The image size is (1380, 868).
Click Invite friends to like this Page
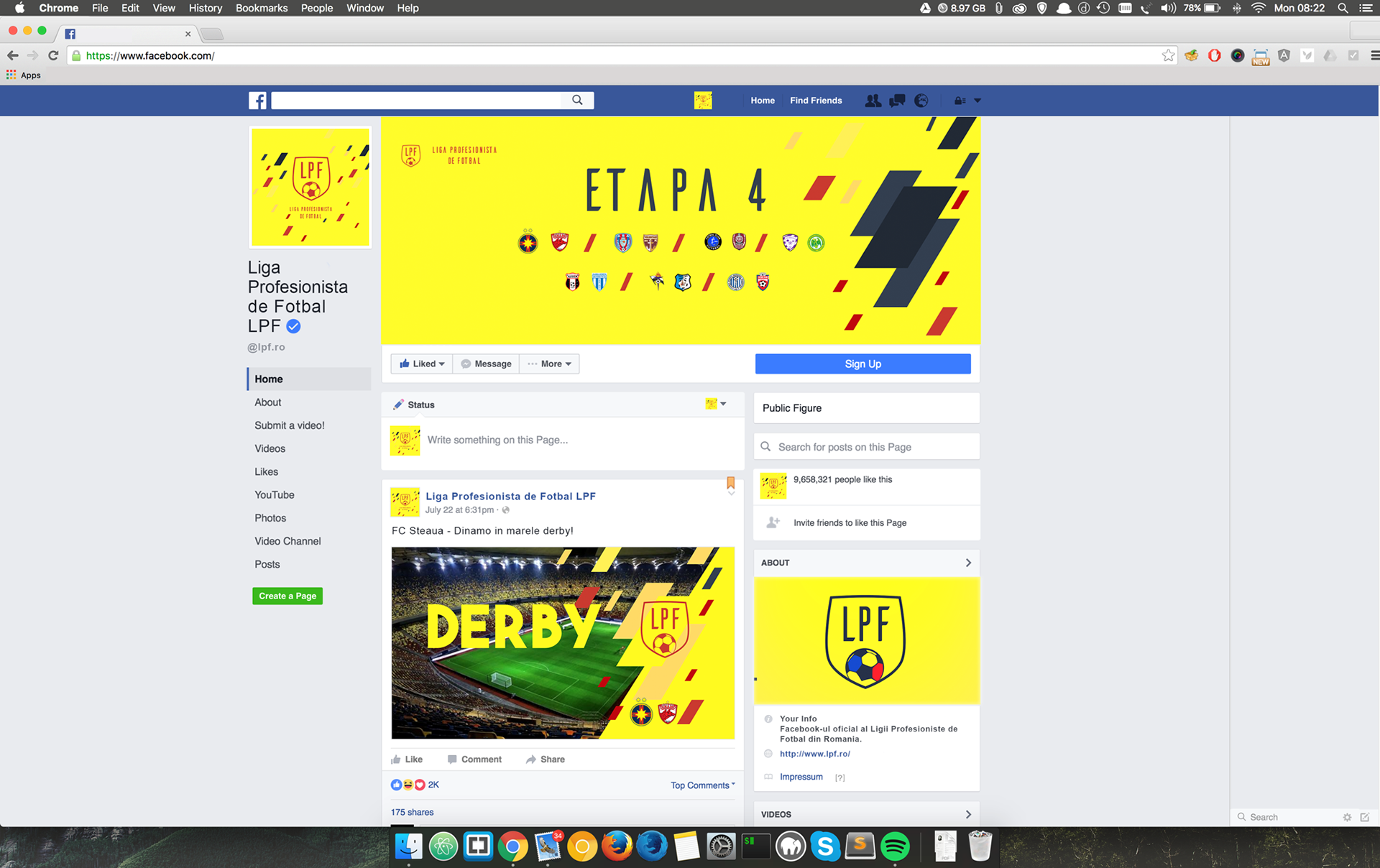[x=850, y=522]
